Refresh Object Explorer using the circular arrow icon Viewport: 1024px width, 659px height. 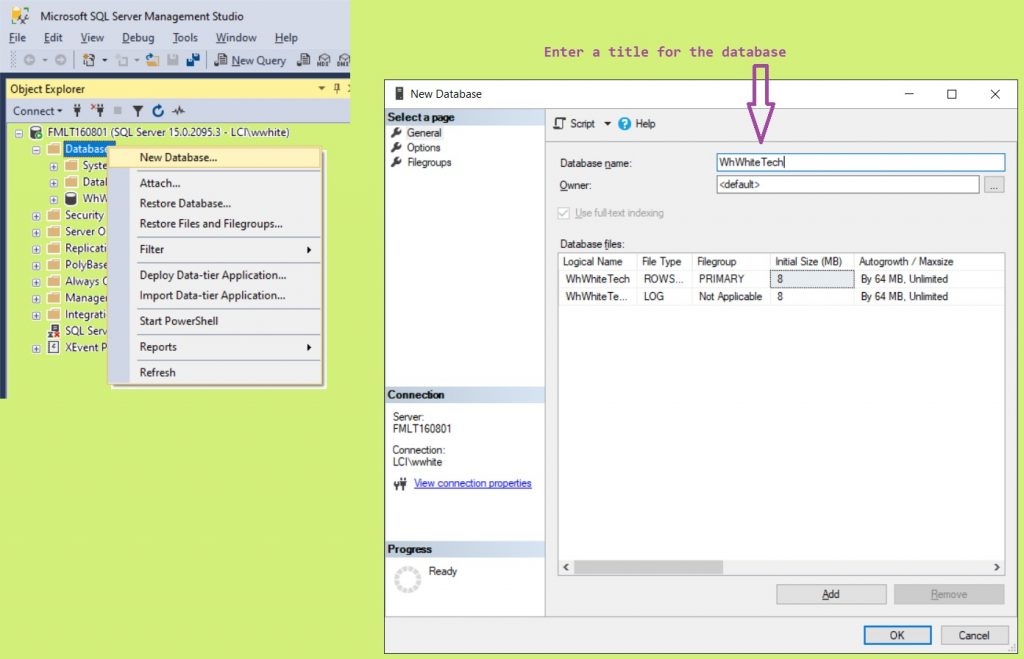pyautogui.click(x=158, y=111)
